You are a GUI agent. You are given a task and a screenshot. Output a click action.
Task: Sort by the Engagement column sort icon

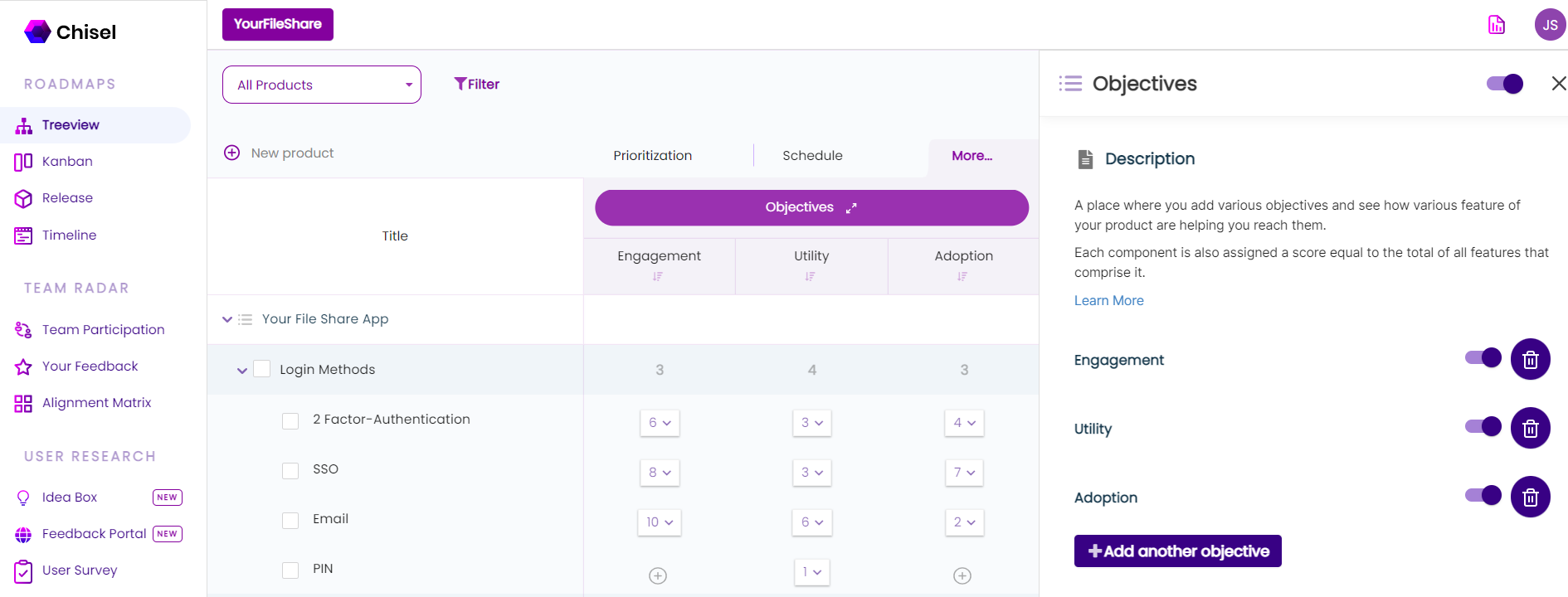pyautogui.click(x=658, y=277)
